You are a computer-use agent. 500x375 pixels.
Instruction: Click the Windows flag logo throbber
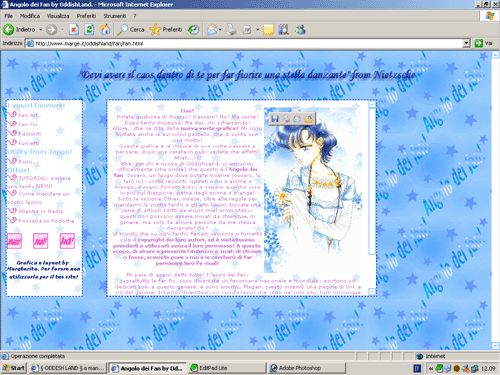point(489,16)
